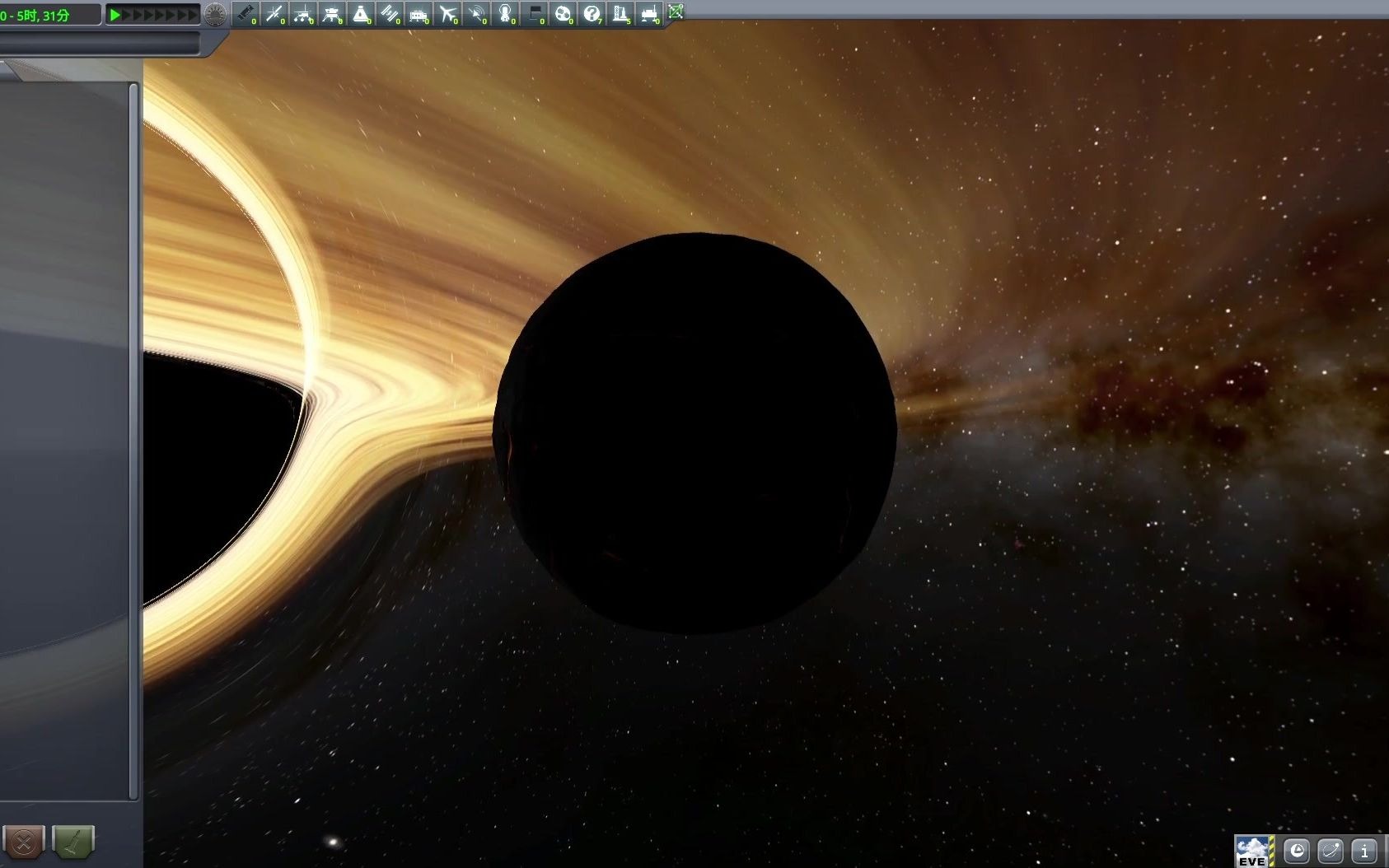1389x868 pixels.
Task: Click the dark planet in view
Action: (x=694, y=433)
